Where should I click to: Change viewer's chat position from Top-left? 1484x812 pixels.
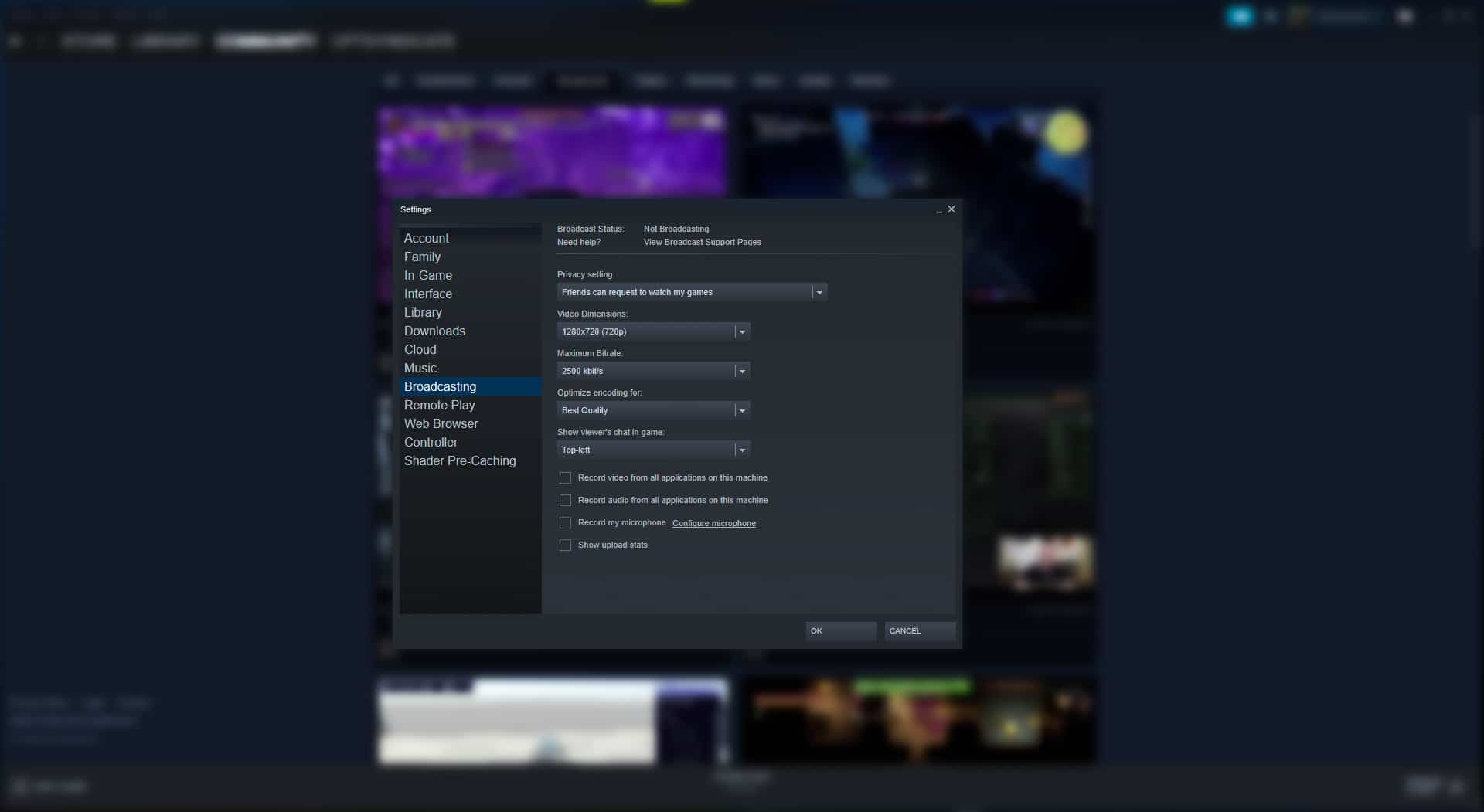pyautogui.click(x=741, y=450)
